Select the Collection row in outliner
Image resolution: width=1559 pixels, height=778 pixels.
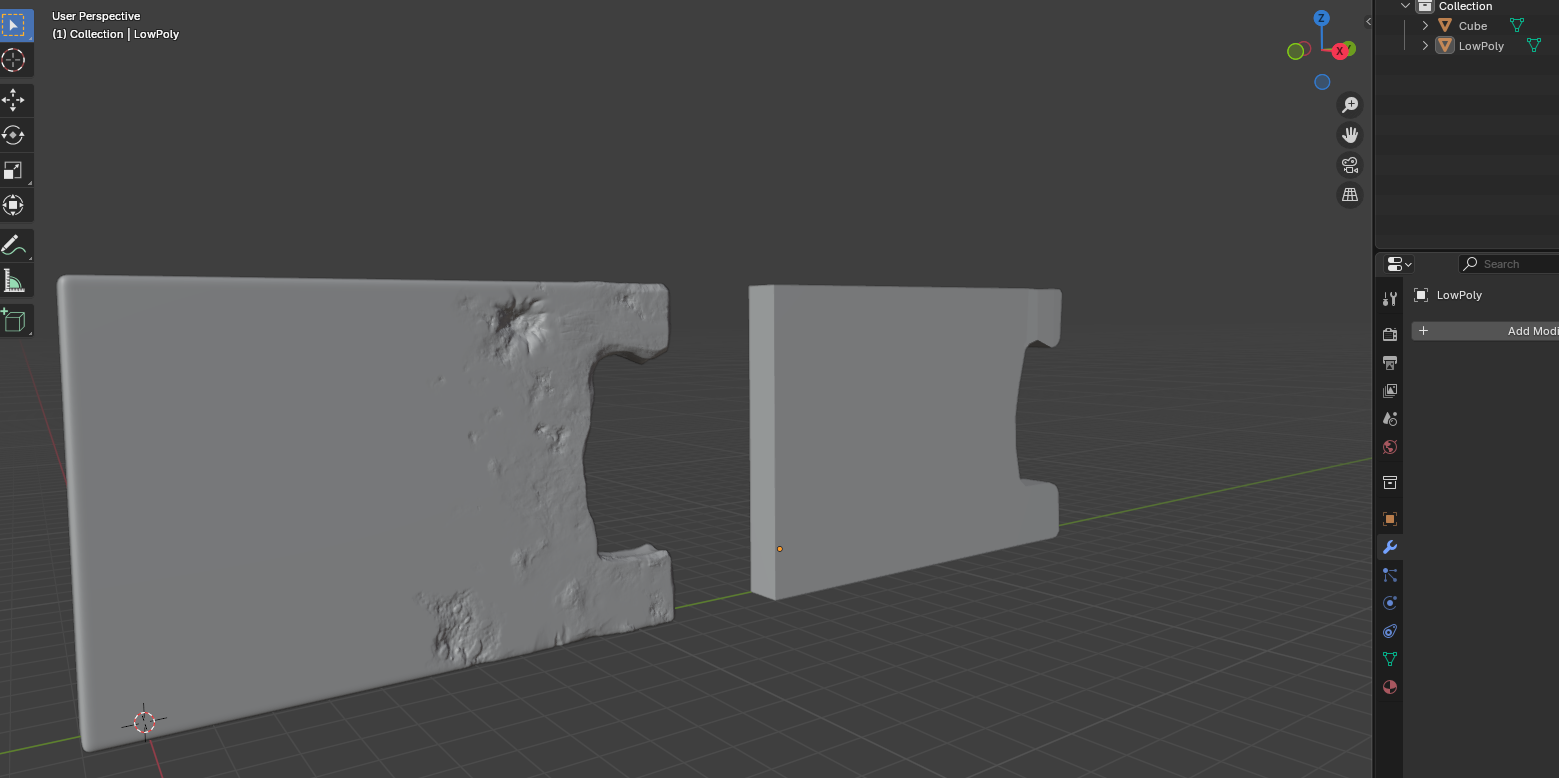[x=1467, y=6]
